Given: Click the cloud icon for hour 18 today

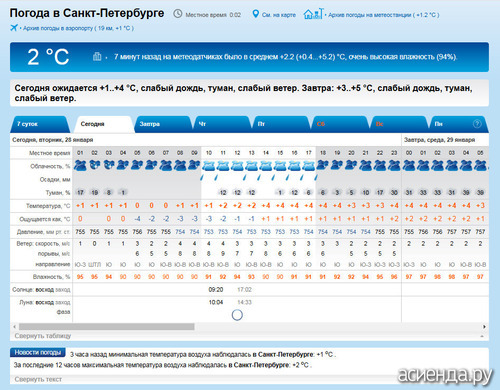Looking at the screenshot, I should [x=323, y=165].
